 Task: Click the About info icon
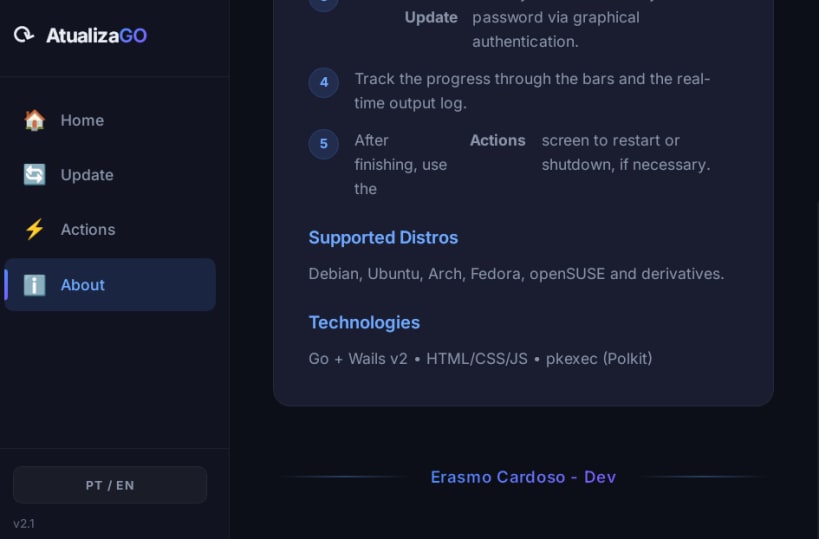click(35, 285)
